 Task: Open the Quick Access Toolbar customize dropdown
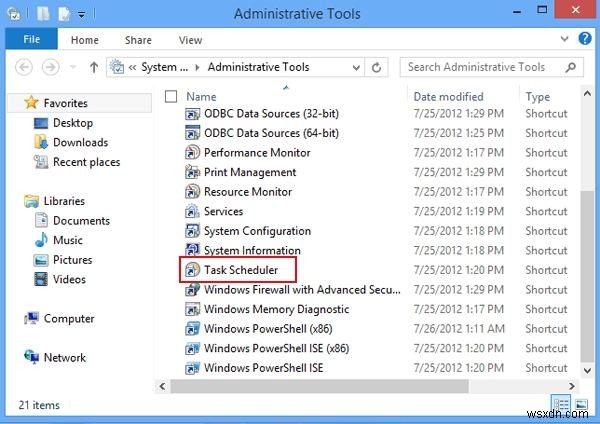[x=83, y=15]
